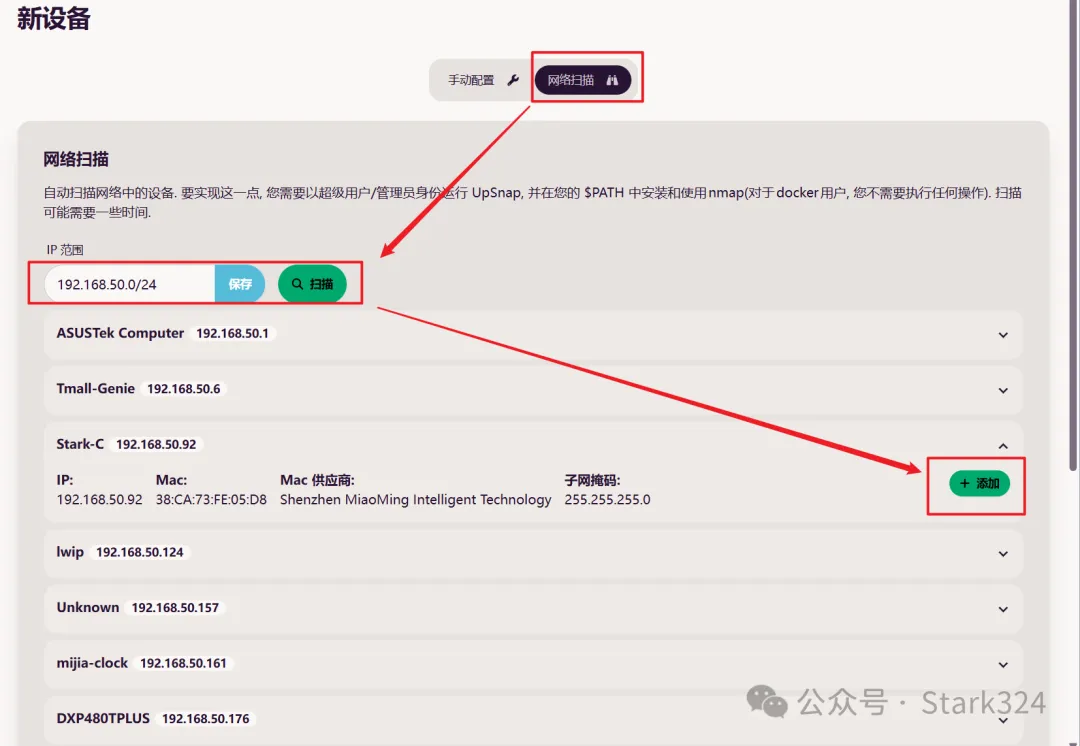Click the DXP480TPLUS device name
Screen dimensions: 1080x746
pyautogui.click(x=103, y=718)
